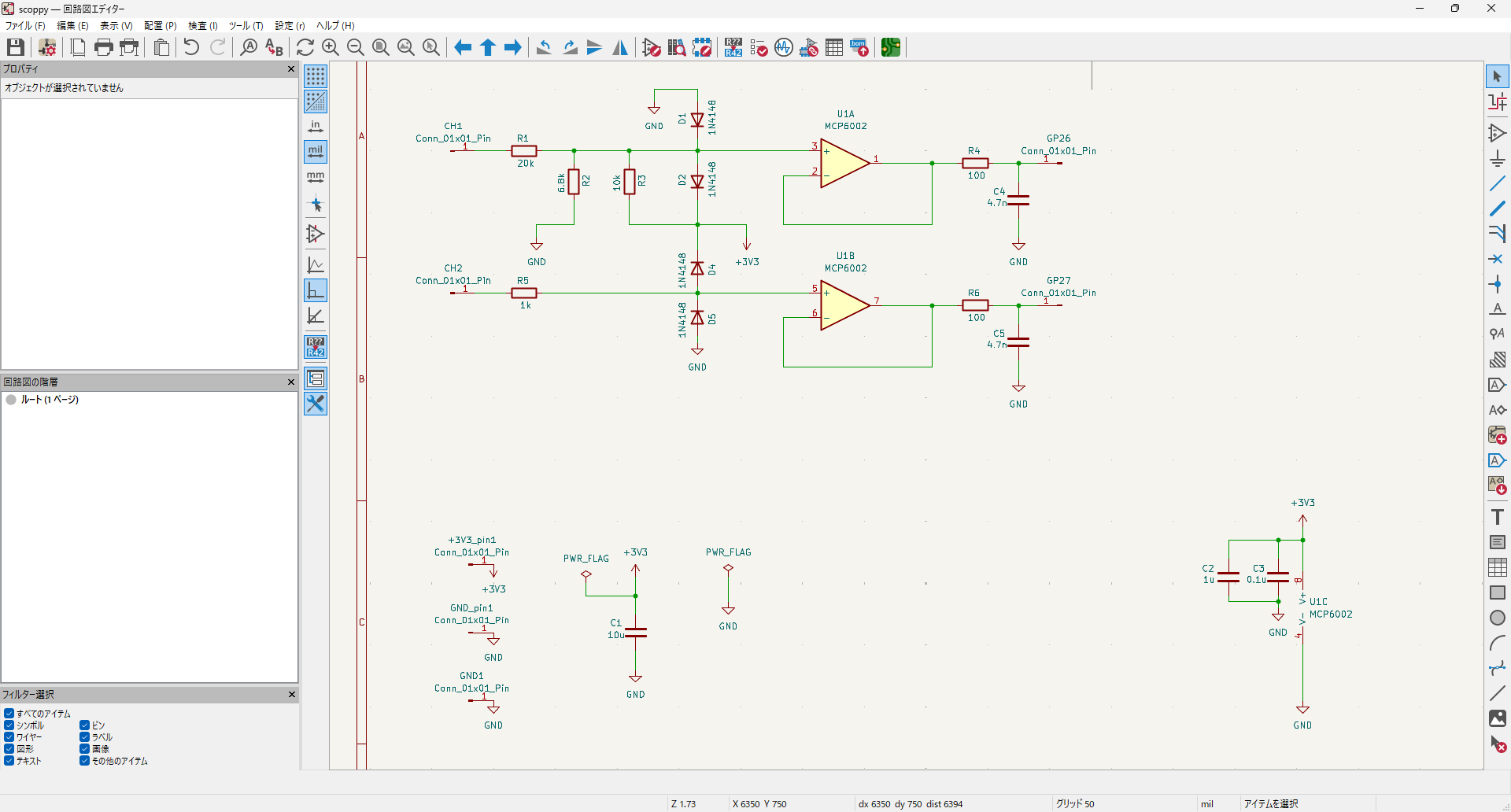This screenshot has height=812, width=1511.
Task: Switch units to mm
Action: 316,177
